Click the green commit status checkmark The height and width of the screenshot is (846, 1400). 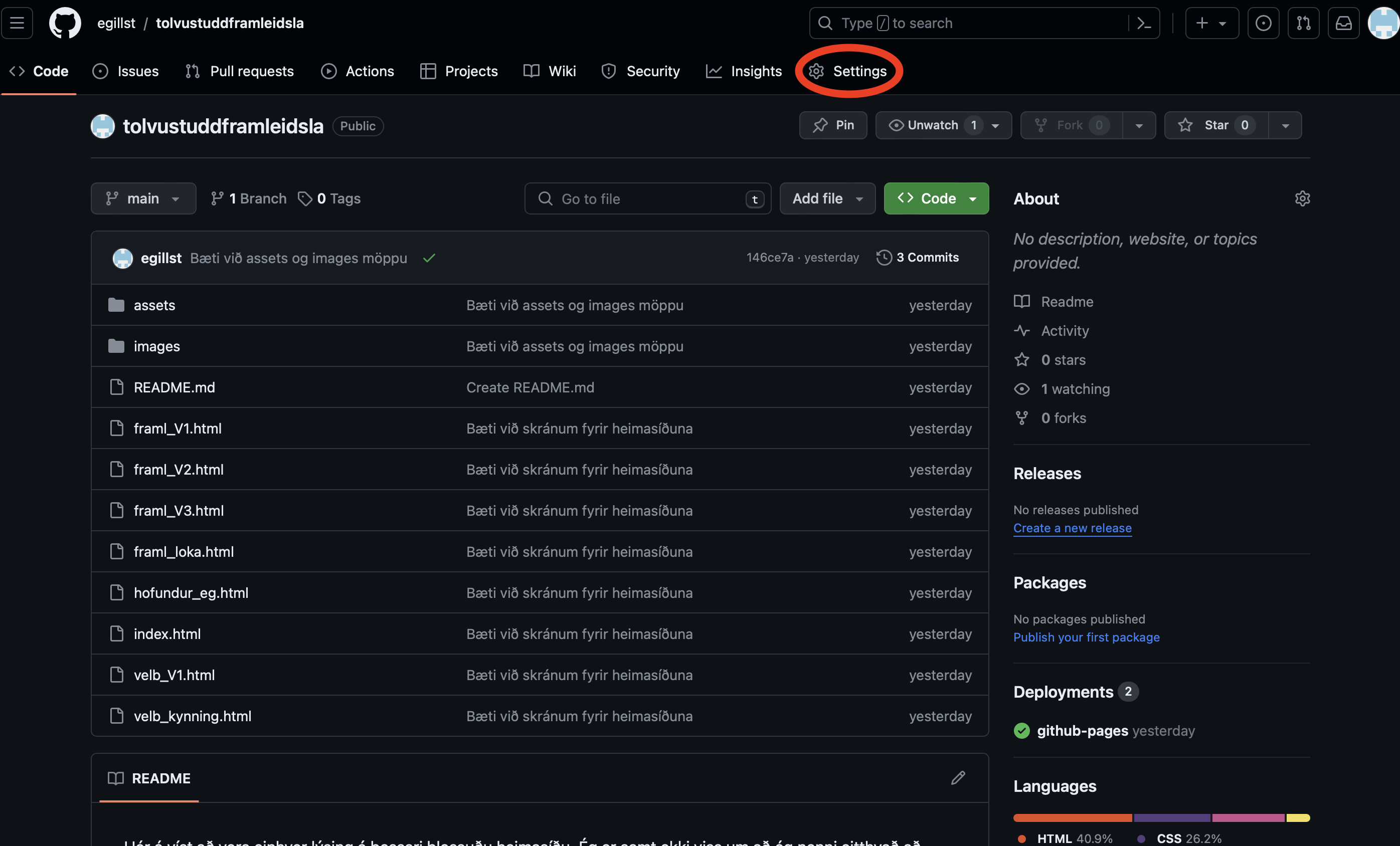coord(429,258)
